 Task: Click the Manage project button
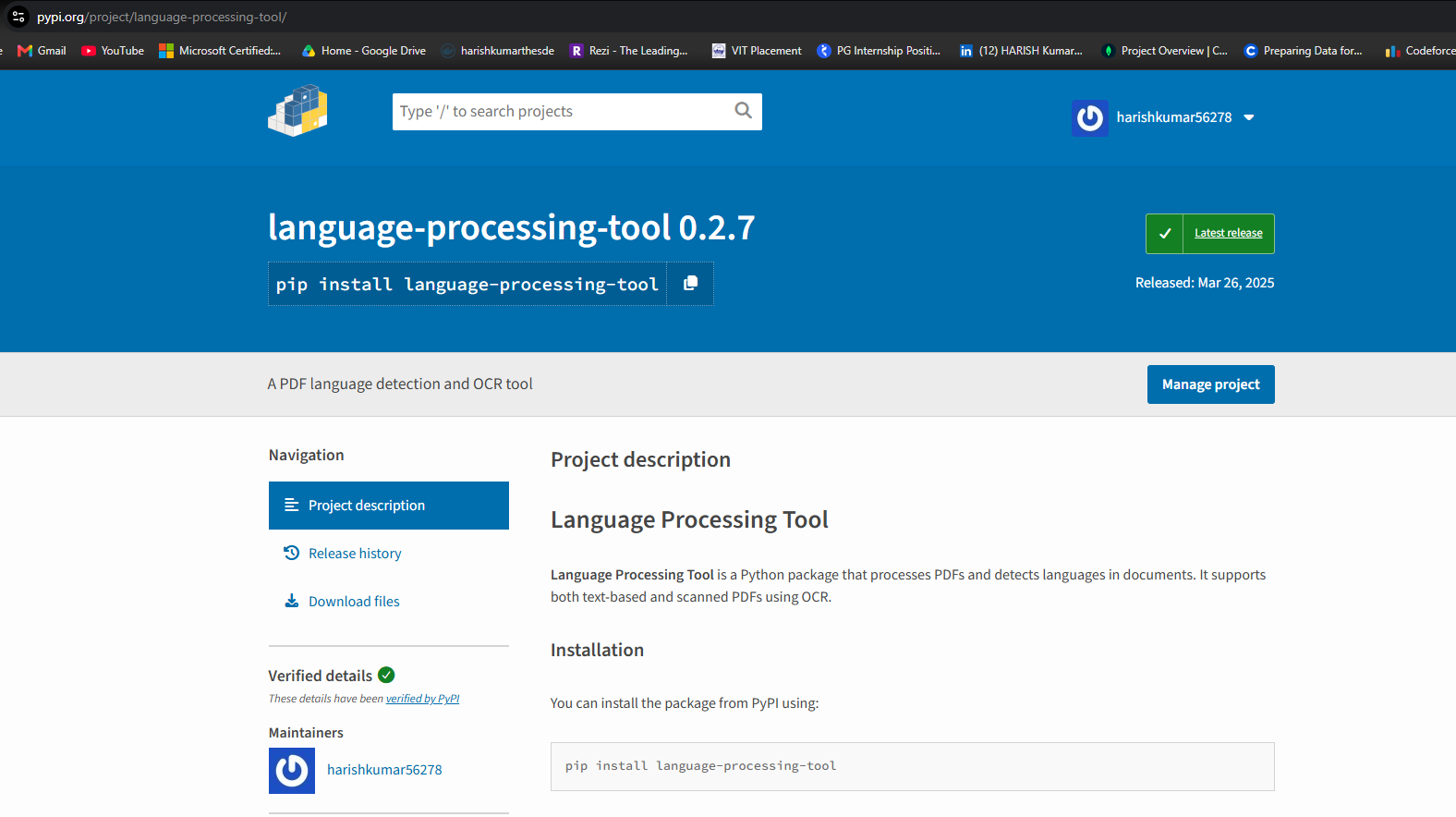click(x=1210, y=384)
